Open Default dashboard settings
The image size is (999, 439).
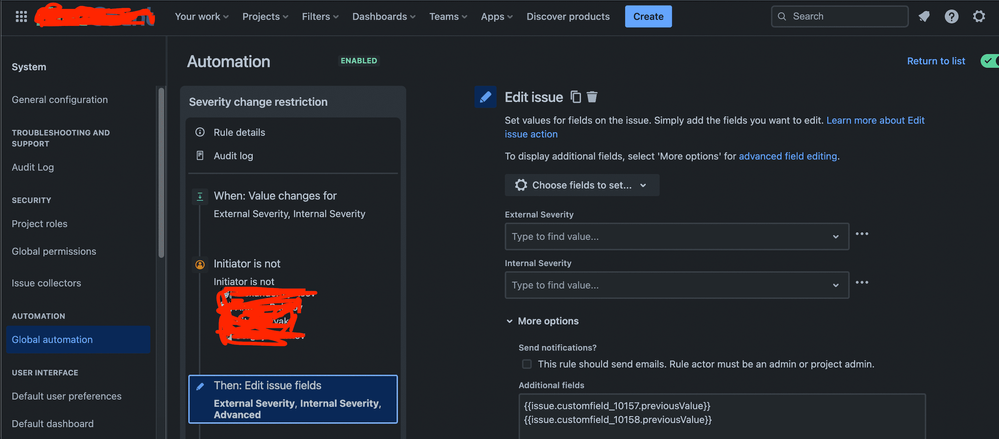click(x=52, y=423)
